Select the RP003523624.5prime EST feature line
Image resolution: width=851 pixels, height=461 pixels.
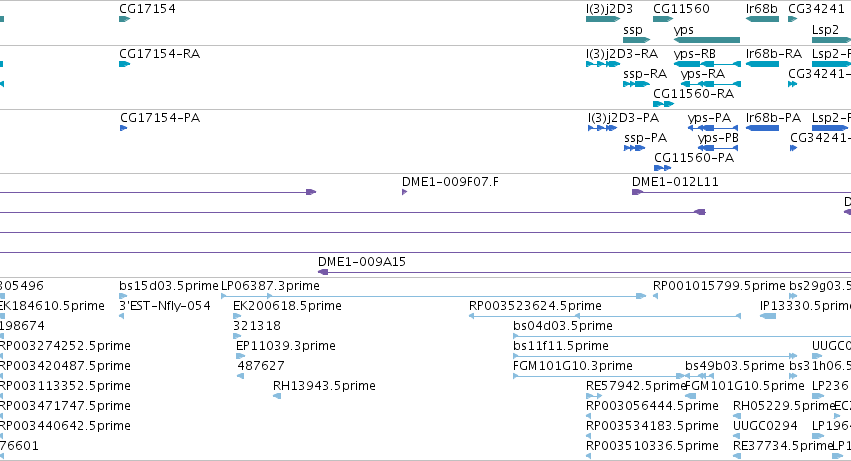[x=605, y=316]
